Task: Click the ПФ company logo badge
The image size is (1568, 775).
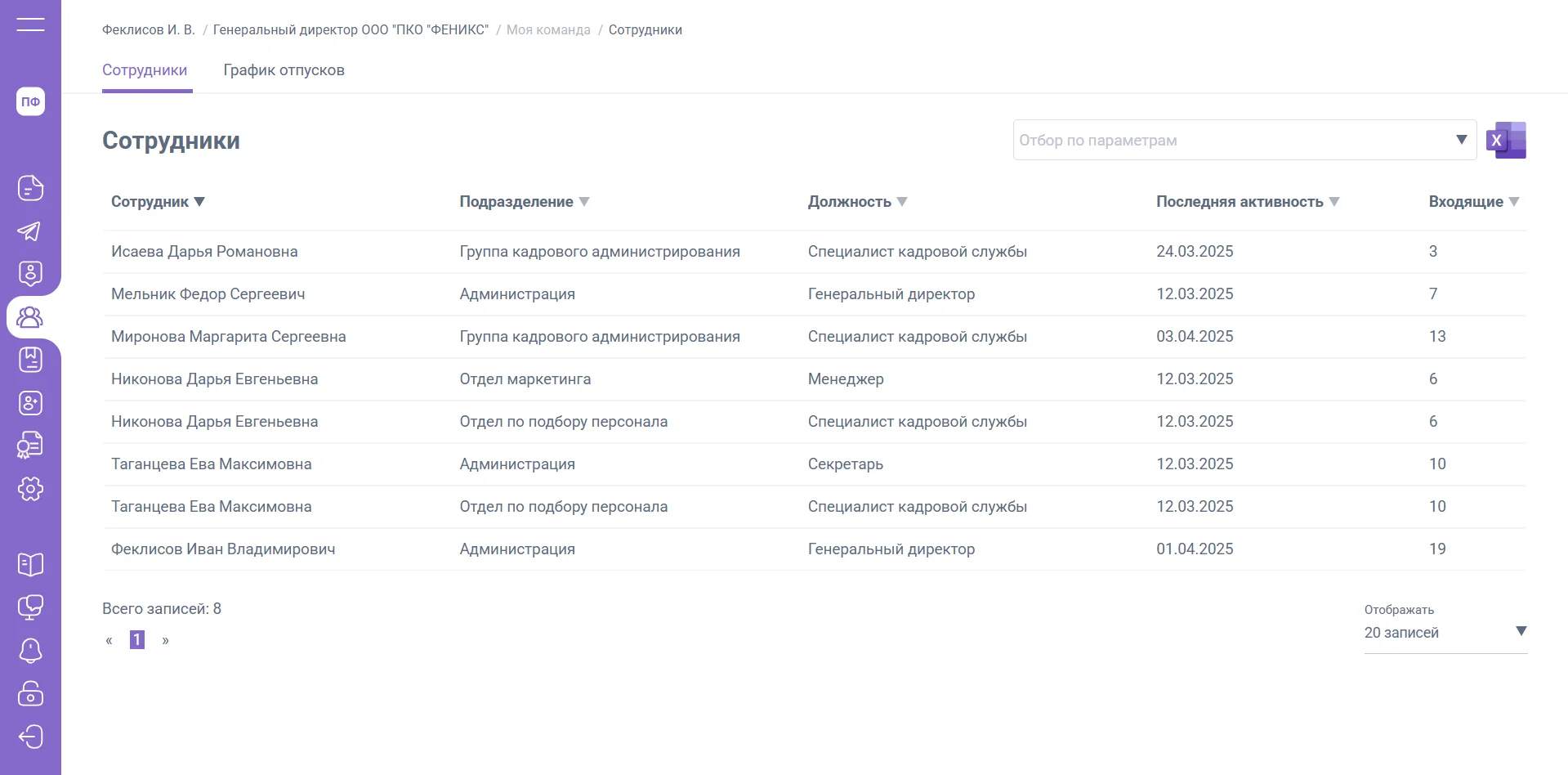Action: (x=30, y=101)
